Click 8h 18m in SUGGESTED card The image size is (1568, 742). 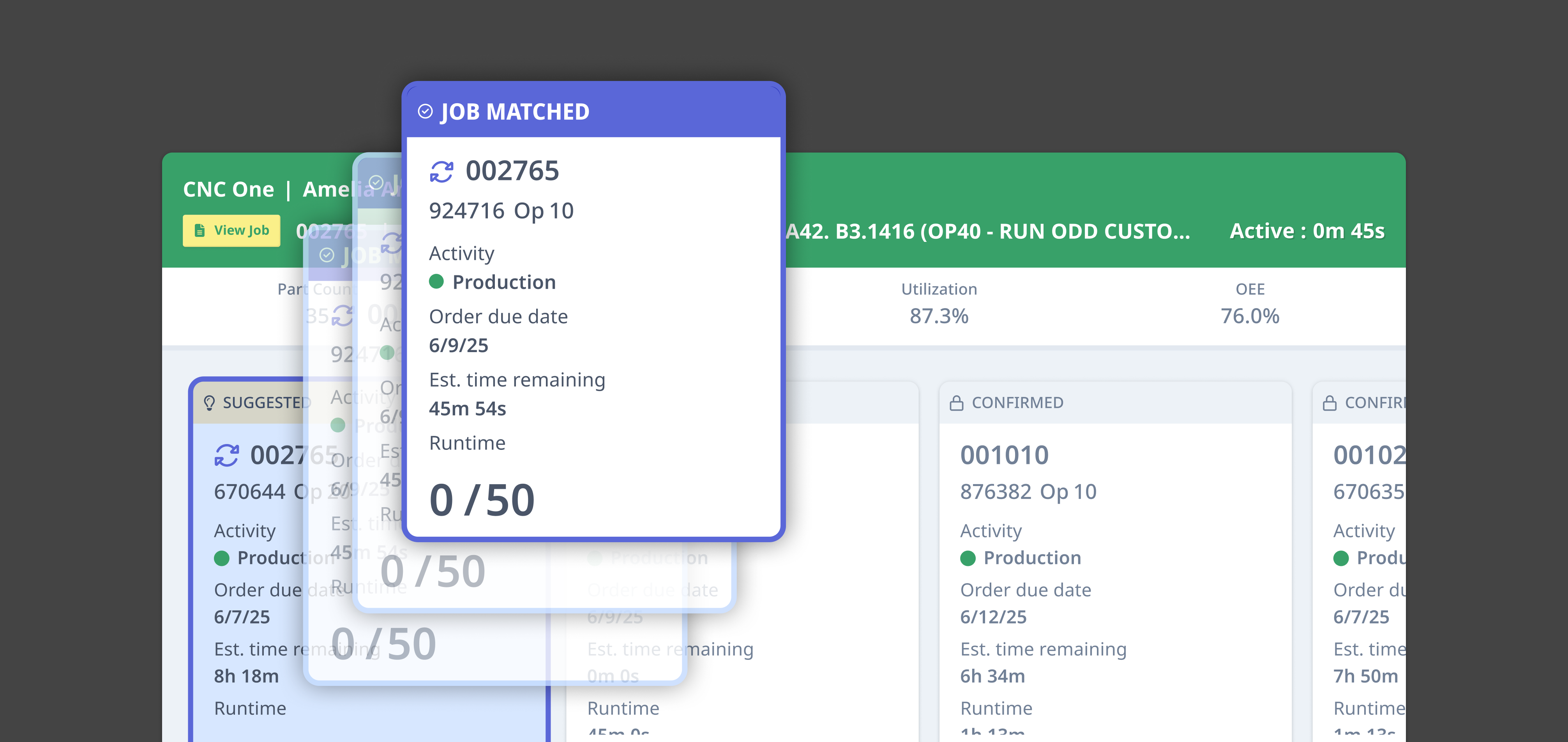pos(246,676)
